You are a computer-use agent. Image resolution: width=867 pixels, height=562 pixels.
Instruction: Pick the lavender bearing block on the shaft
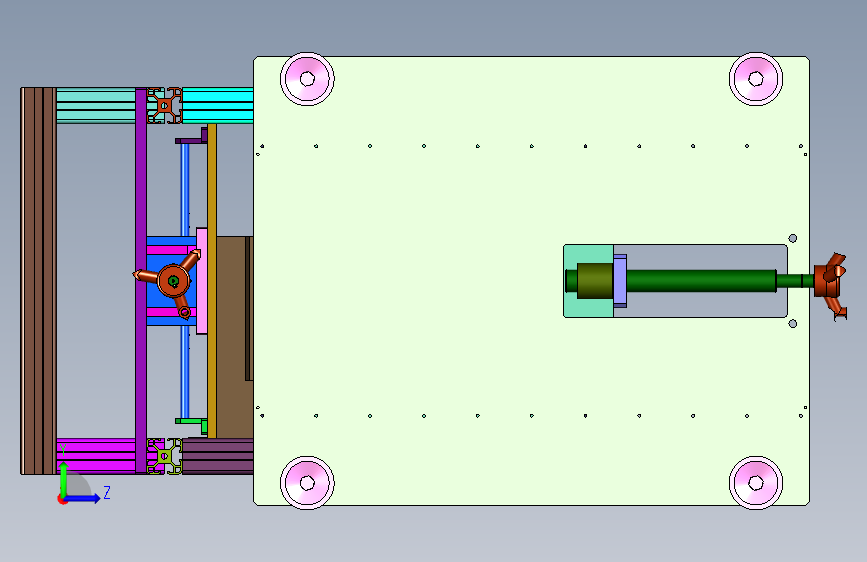coord(620,281)
